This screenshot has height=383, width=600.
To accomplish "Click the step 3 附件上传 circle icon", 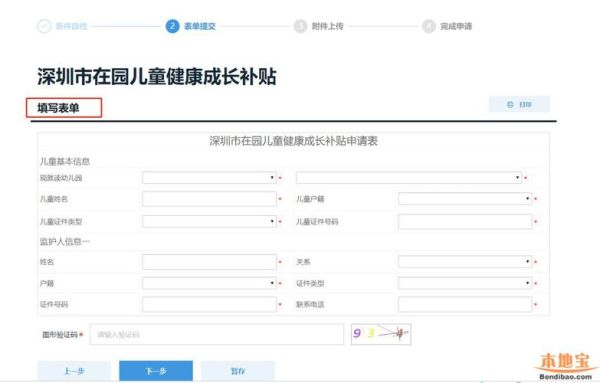I will pos(300,26).
